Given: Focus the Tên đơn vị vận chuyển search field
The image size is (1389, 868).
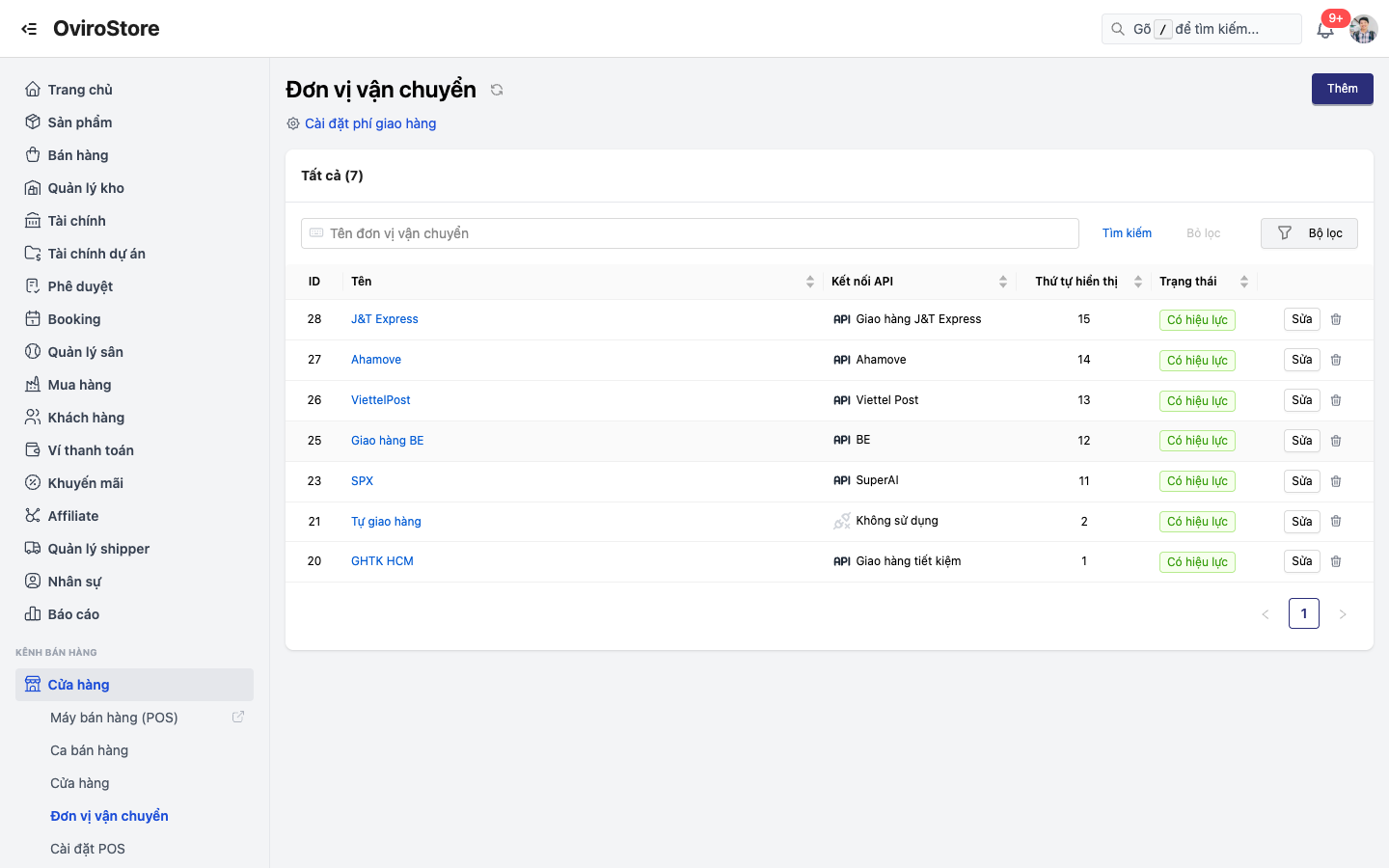Looking at the screenshot, I should [x=690, y=233].
